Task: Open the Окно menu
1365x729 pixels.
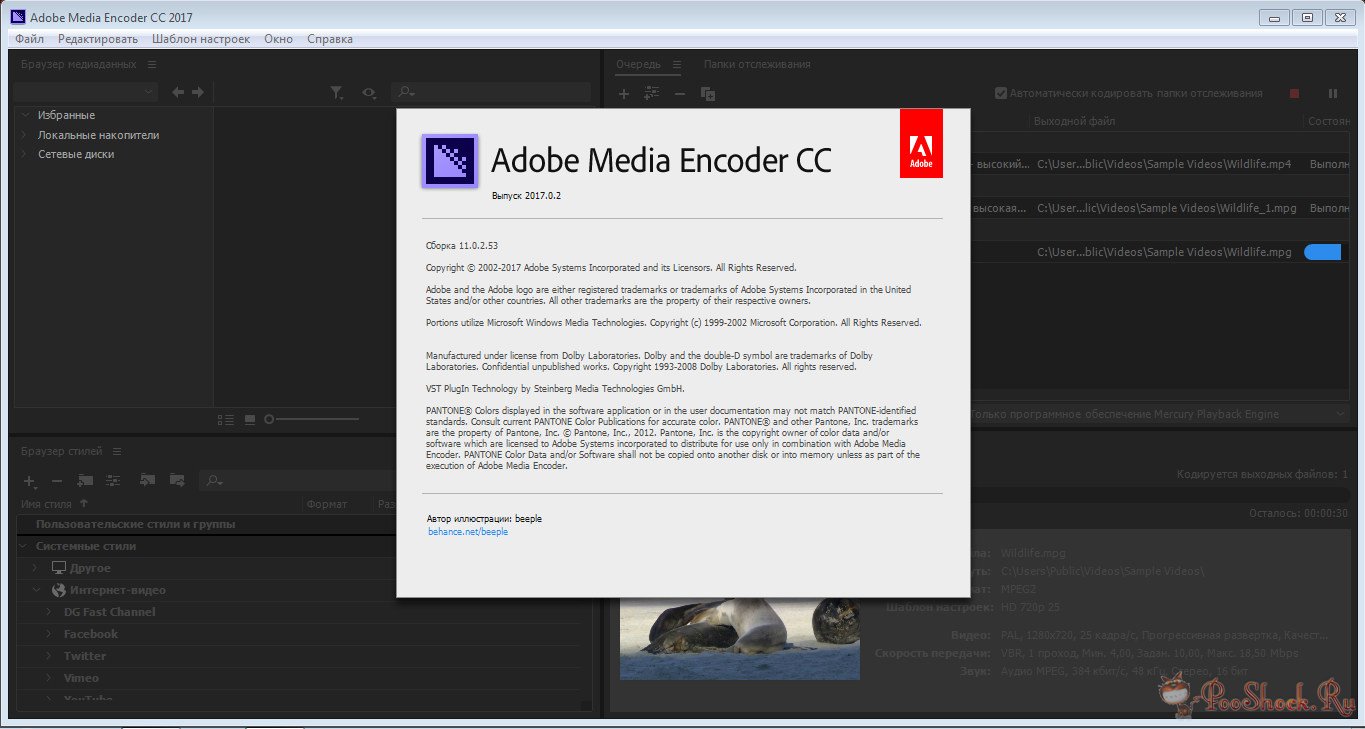Action: 279,39
